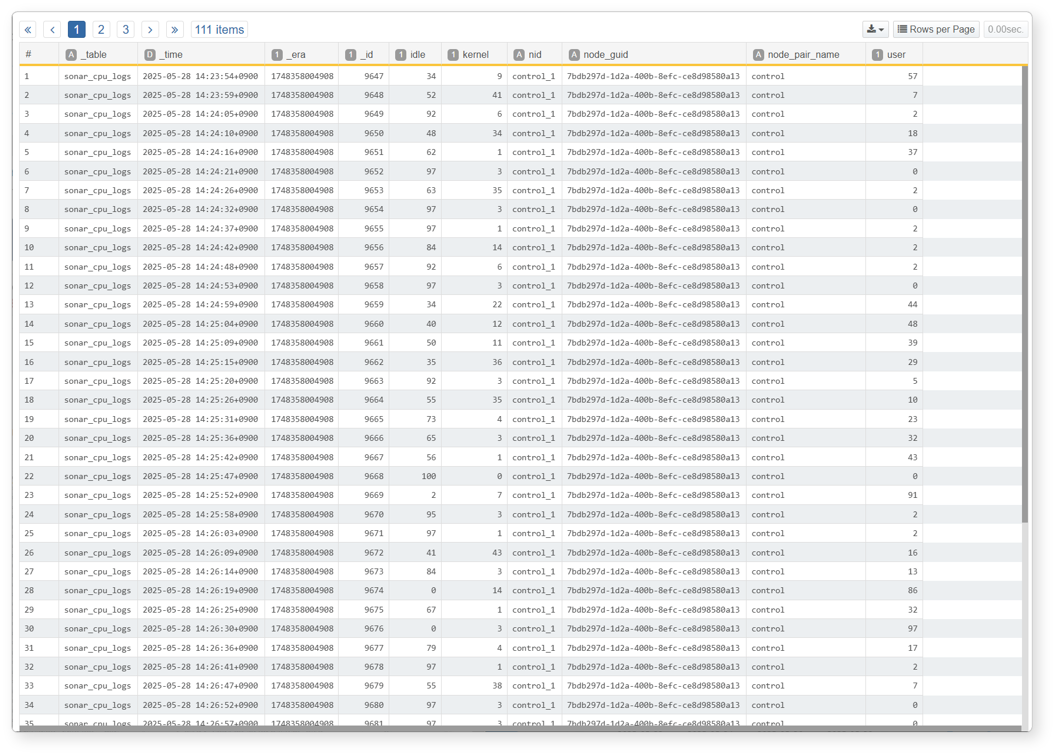Viewport: 1055px width, 755px height.
Task: Sort by the _era column header
Action: tap(301, 55)
